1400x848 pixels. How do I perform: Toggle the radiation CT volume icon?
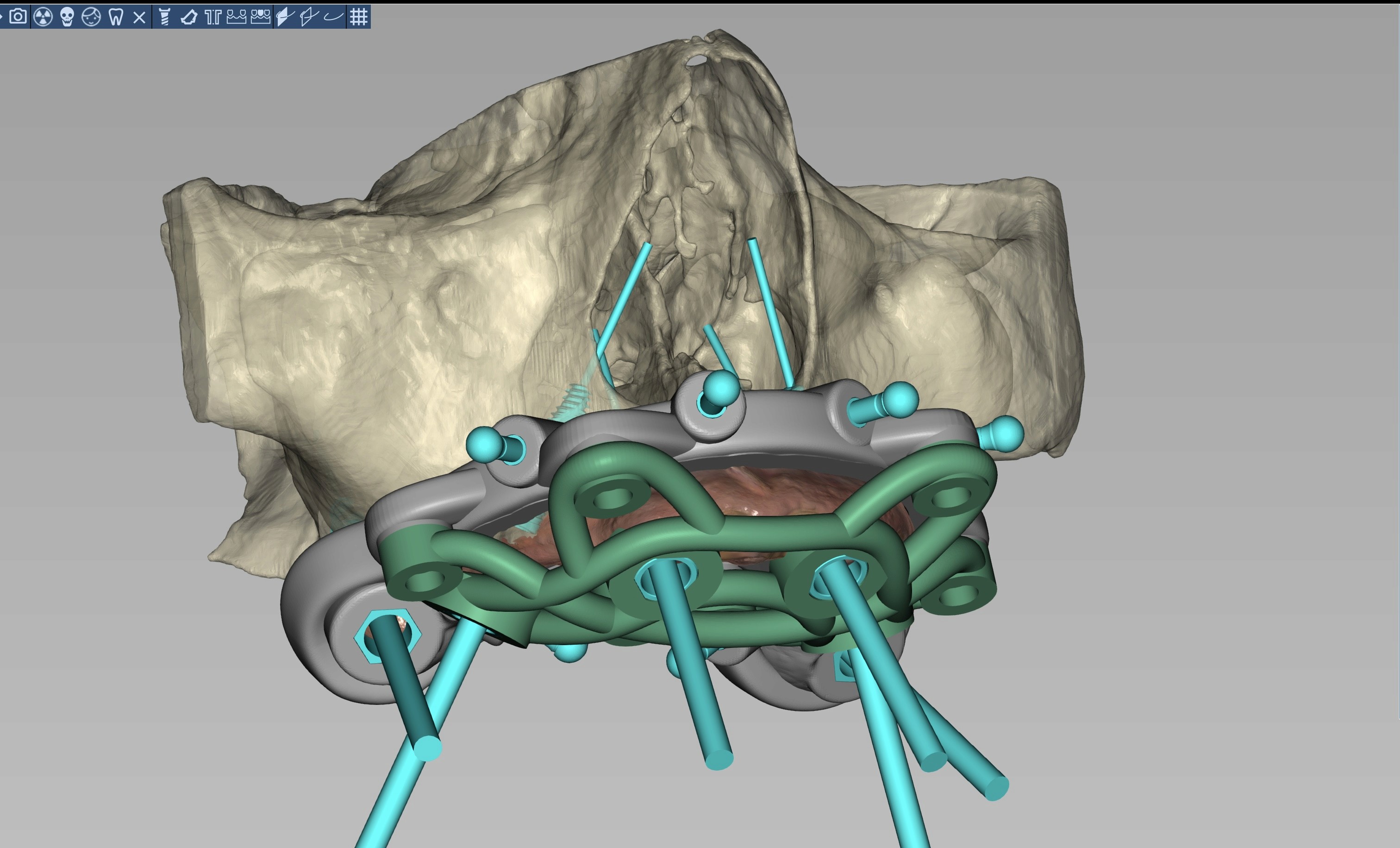click(43, 17)
